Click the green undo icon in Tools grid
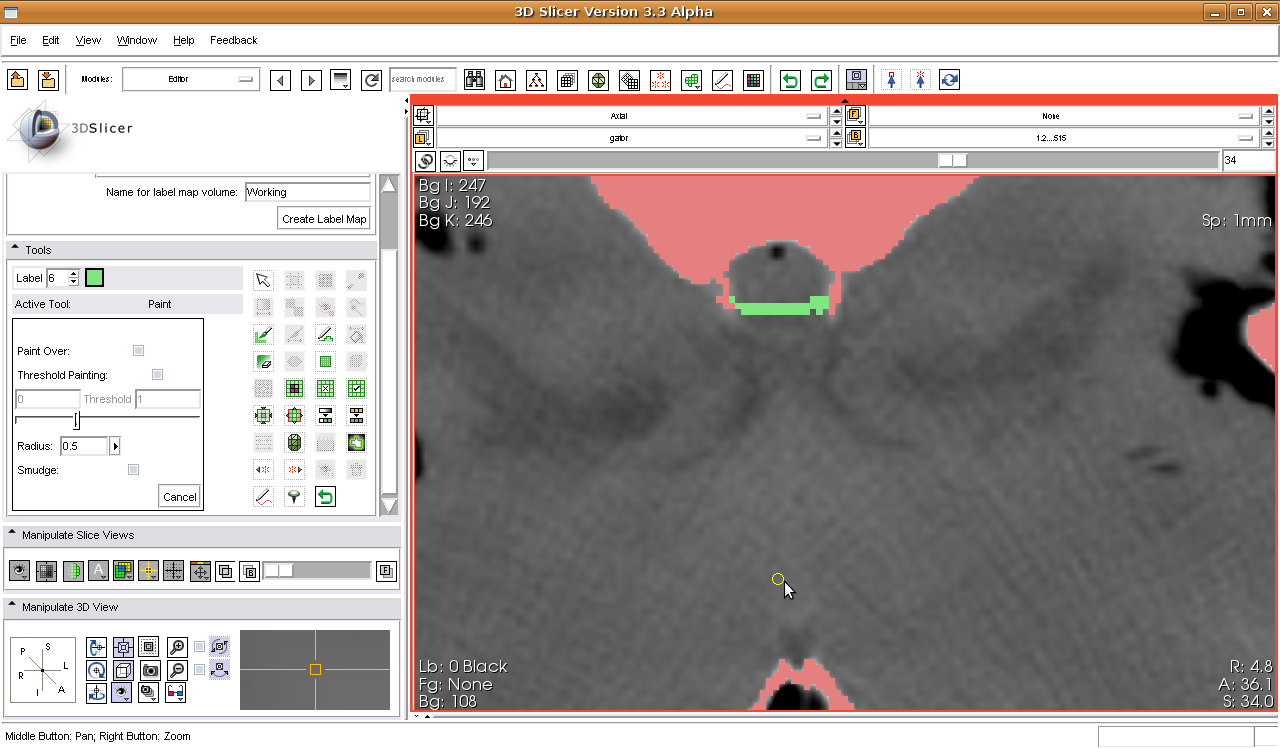 pos(325,496)
